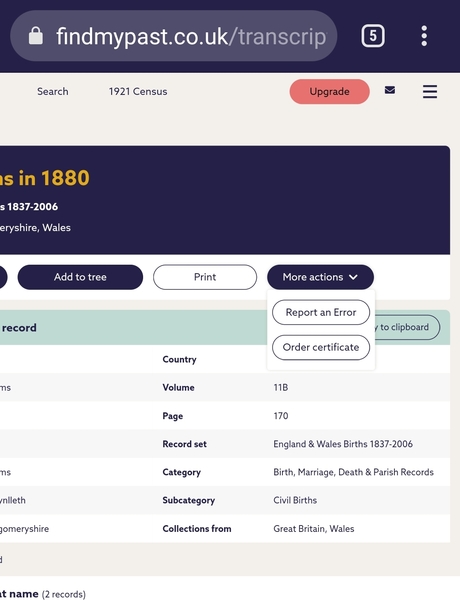Select Order certificate option

321,347
